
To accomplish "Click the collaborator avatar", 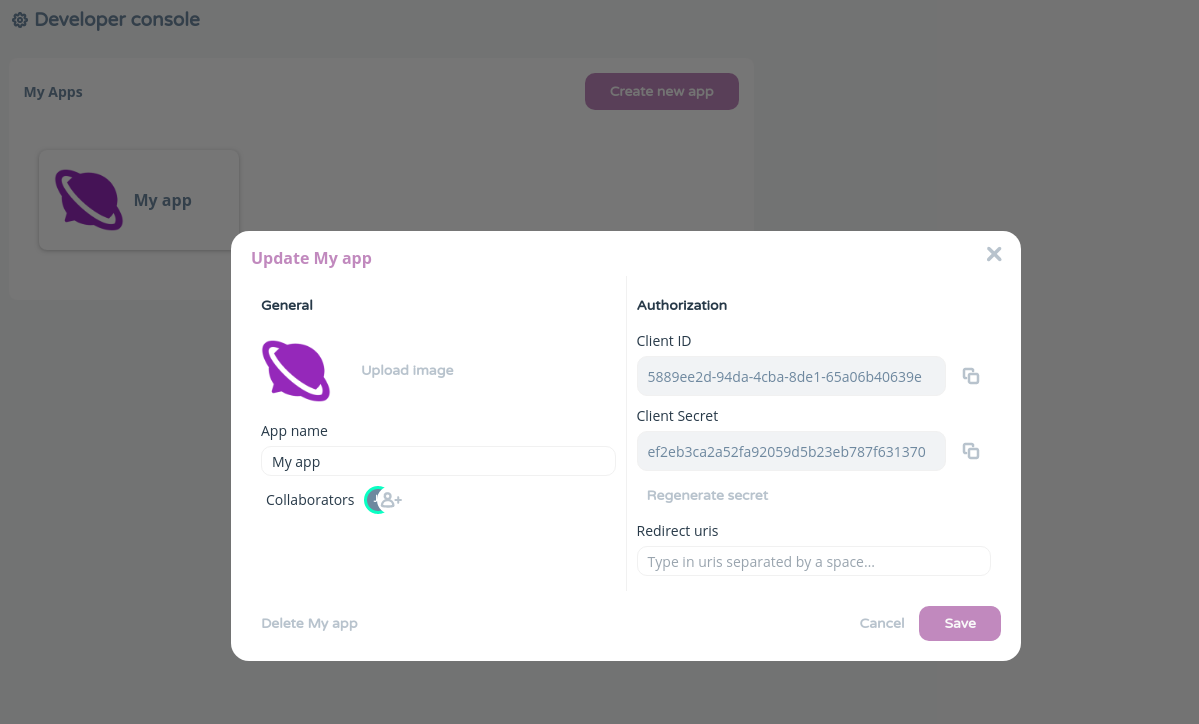I will pos(373,500).
